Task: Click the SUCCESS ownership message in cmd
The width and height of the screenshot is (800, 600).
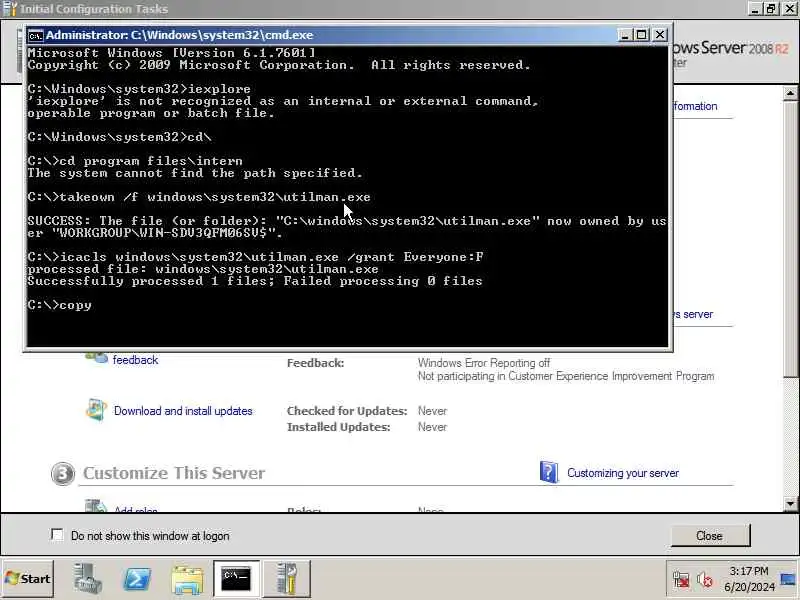Action: [x=347, y=227]
